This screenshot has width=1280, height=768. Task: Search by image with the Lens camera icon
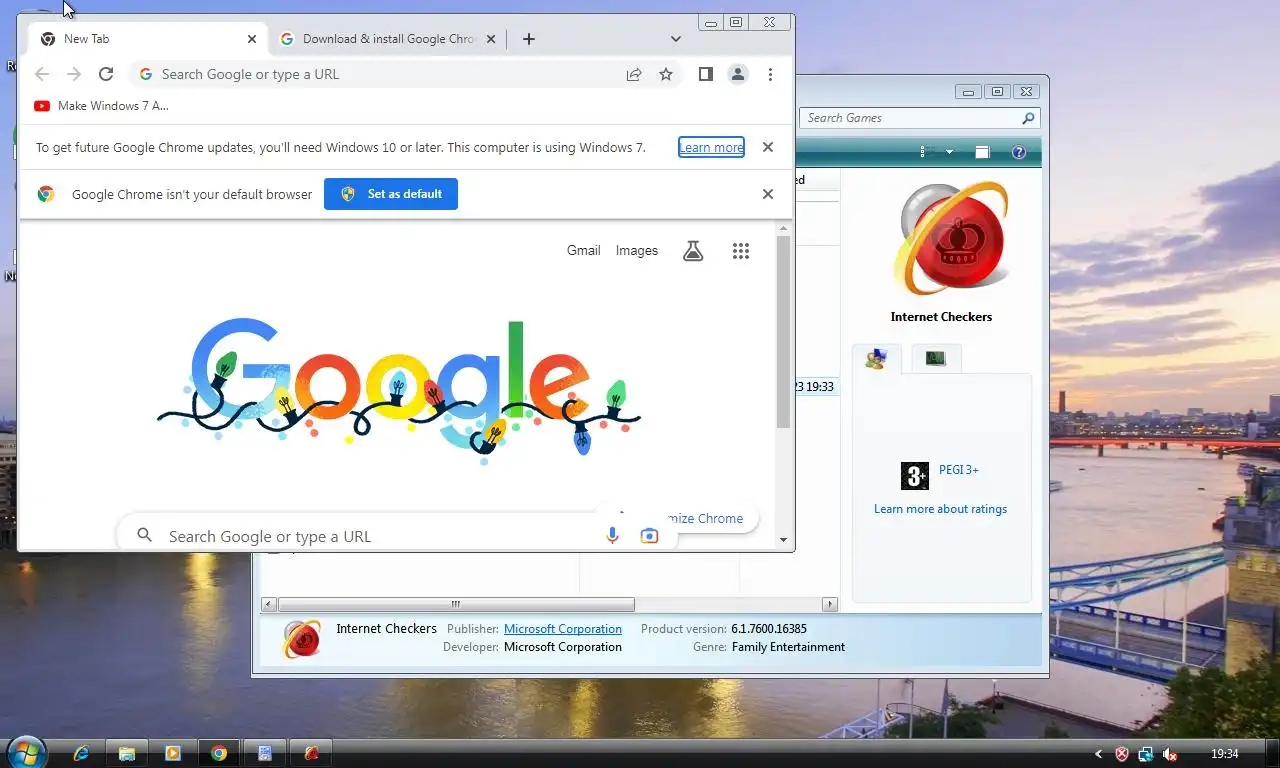point(649,536)
